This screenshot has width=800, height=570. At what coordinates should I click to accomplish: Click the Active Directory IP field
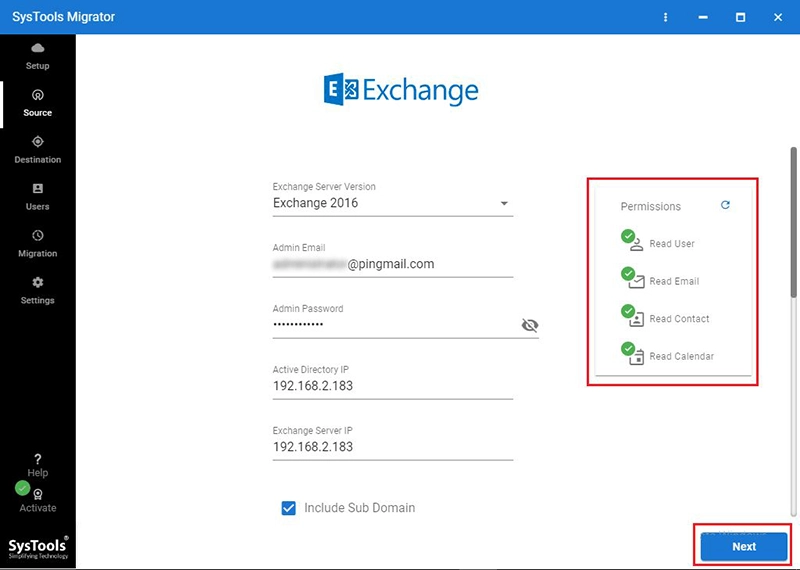(393, 386)
